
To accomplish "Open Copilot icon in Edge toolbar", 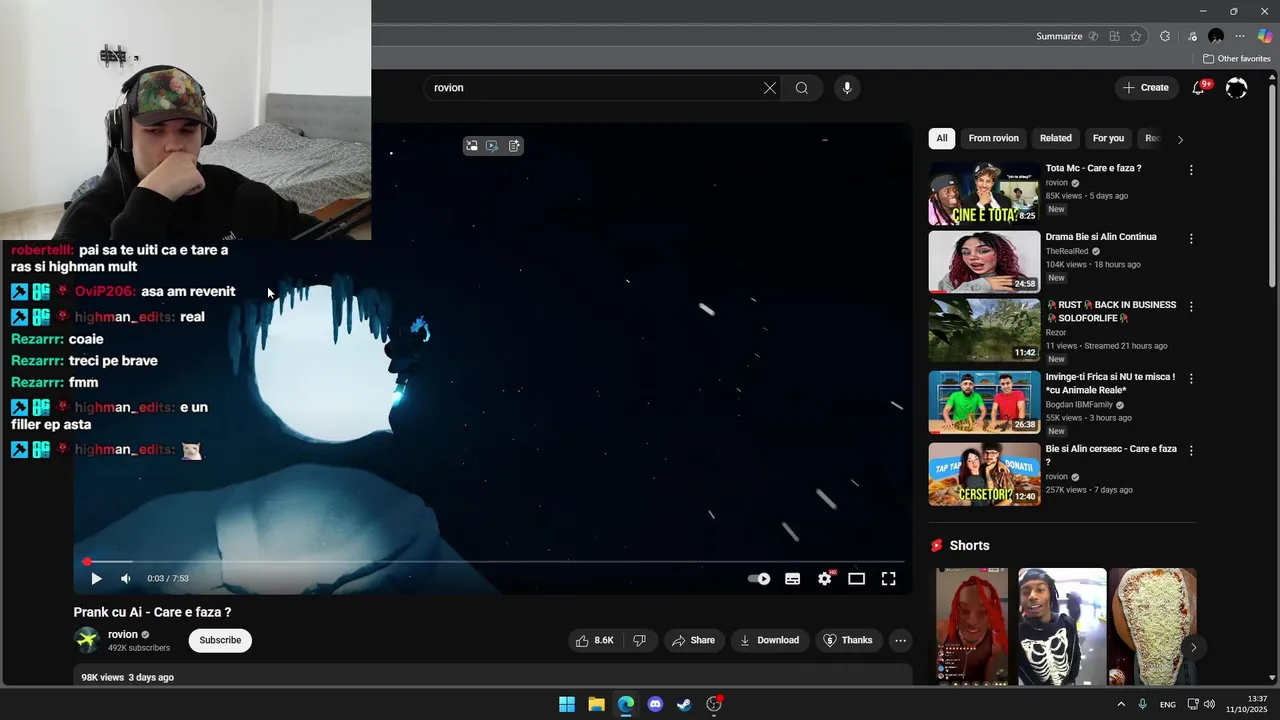I will coord(1265,36).
